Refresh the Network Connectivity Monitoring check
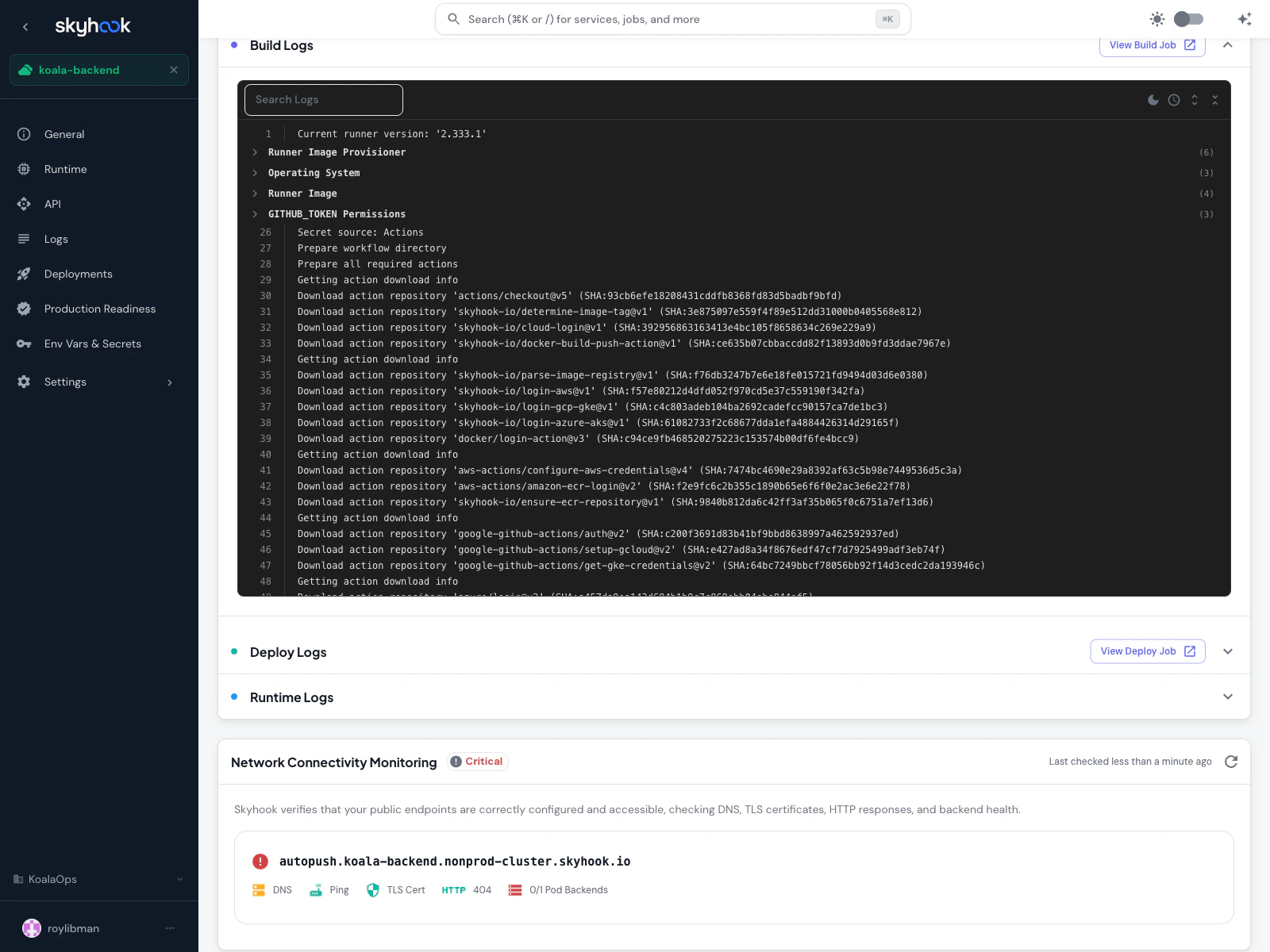The image size is (1270, 952). click(x=1231, y=762)
